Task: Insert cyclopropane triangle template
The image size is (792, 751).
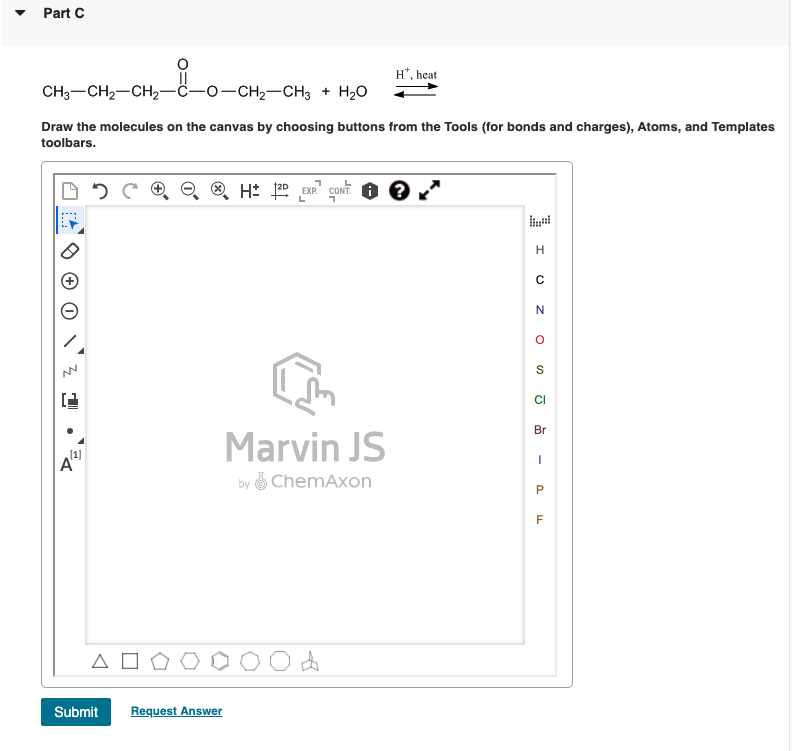Action: tap(100, 661)
